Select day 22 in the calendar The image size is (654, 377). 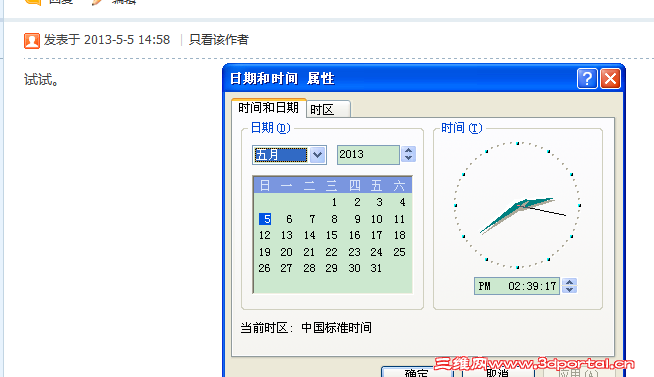[x=332, y=252]
